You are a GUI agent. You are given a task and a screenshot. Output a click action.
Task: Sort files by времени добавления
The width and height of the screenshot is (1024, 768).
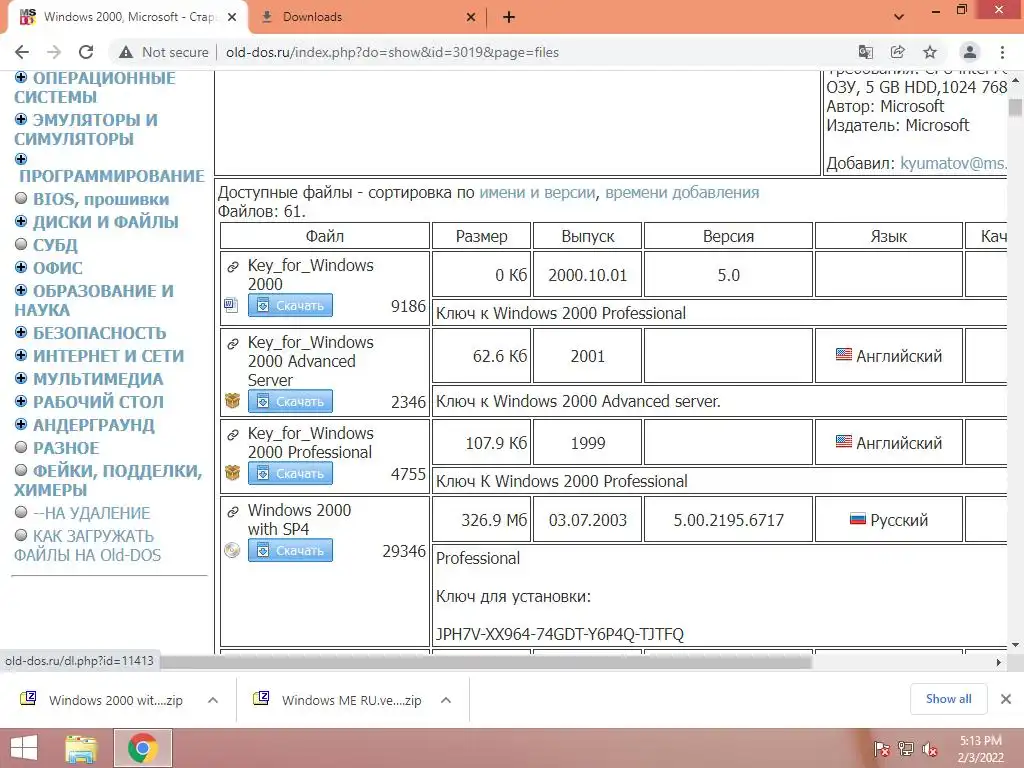(682, 193)
